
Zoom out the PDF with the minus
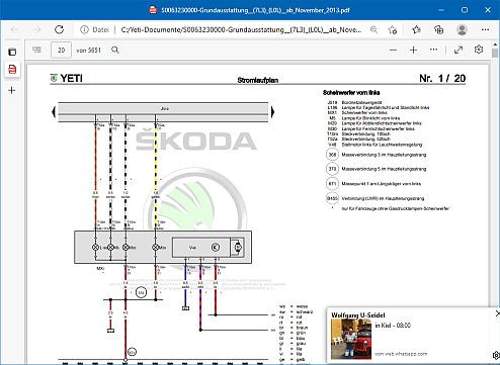coord(393,50)
